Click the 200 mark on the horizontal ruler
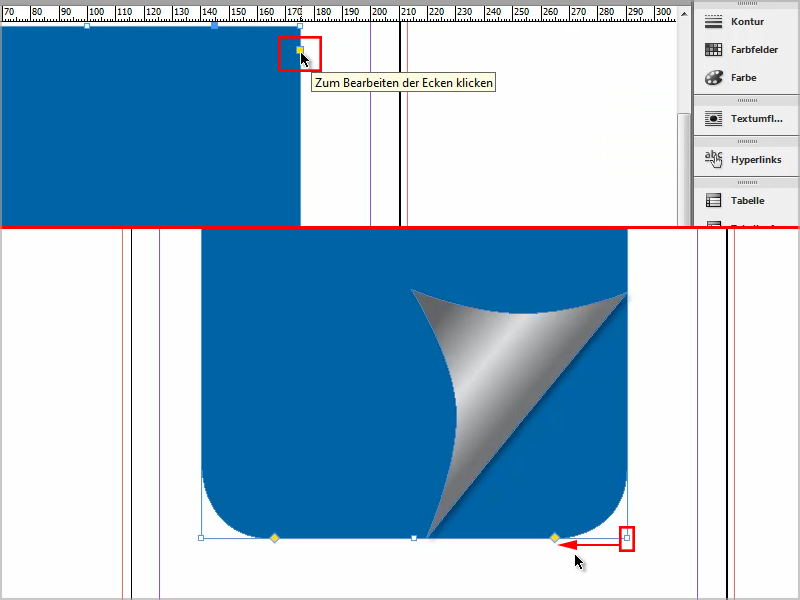Viewport: 800px width, 600px height. tap(382, 8)
